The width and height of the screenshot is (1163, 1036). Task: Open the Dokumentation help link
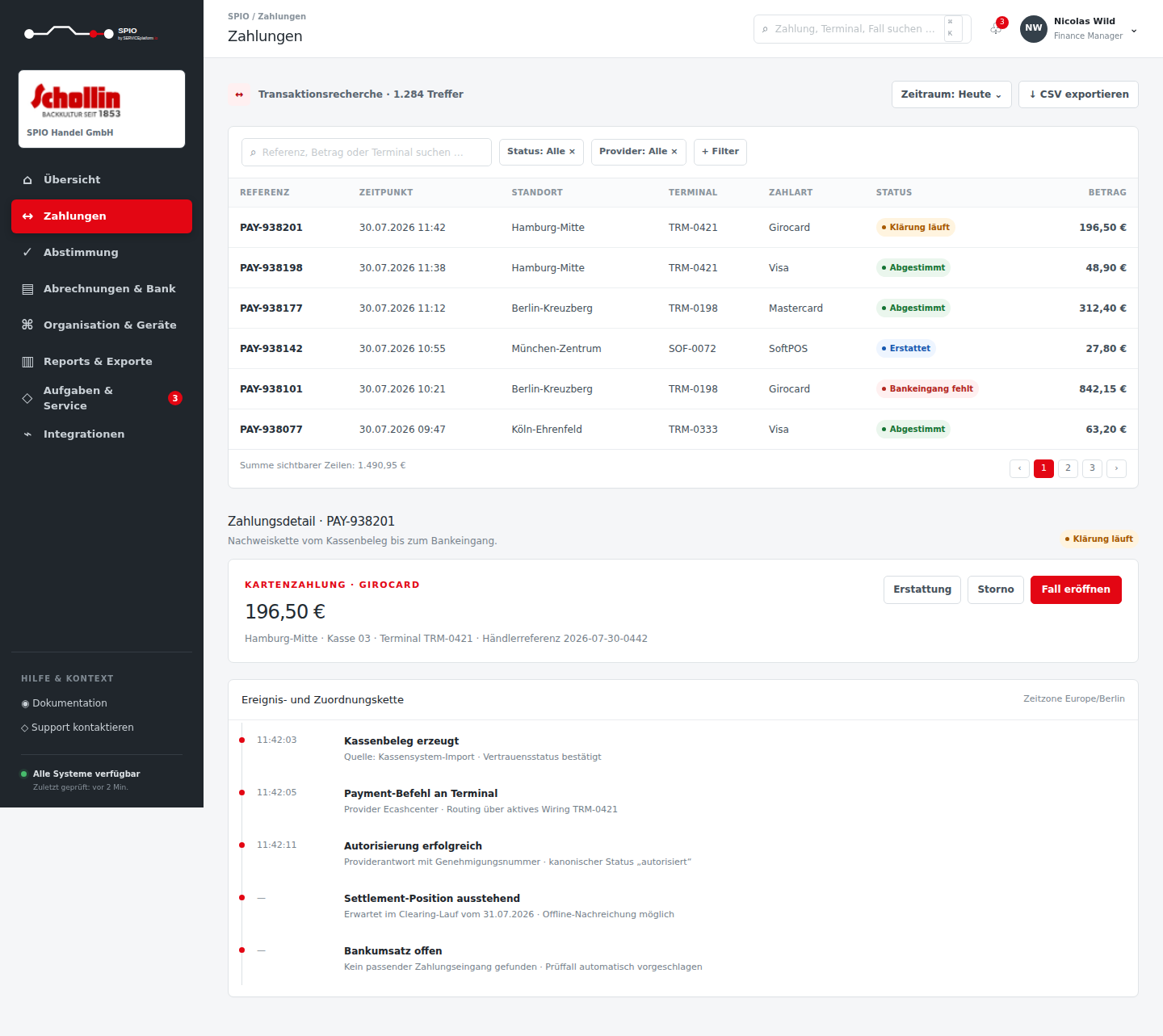click(x=65, y=703)
